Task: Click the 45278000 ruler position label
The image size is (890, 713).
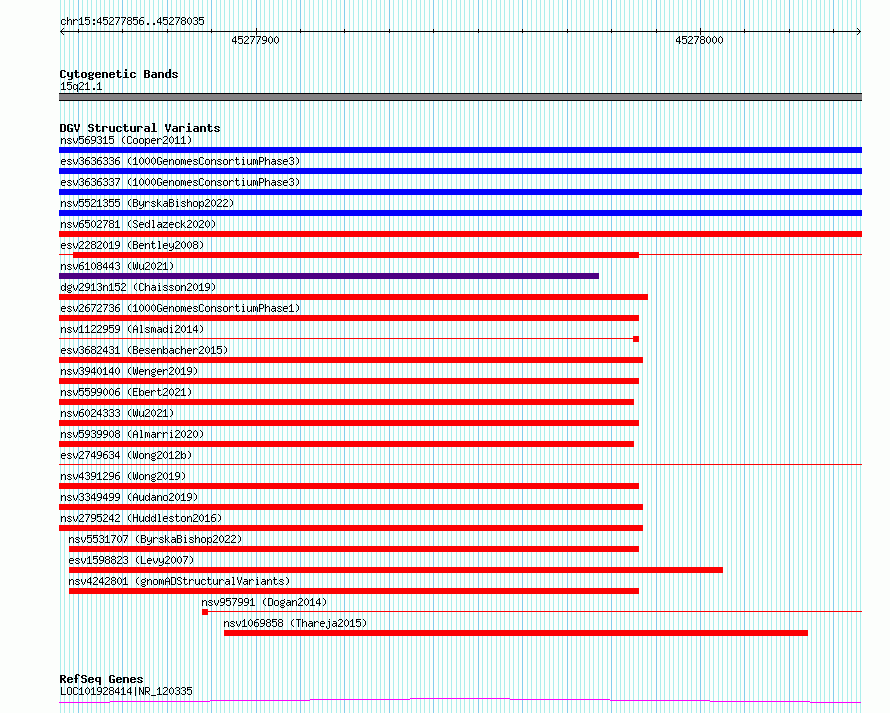Action: [x=699, y=40]
